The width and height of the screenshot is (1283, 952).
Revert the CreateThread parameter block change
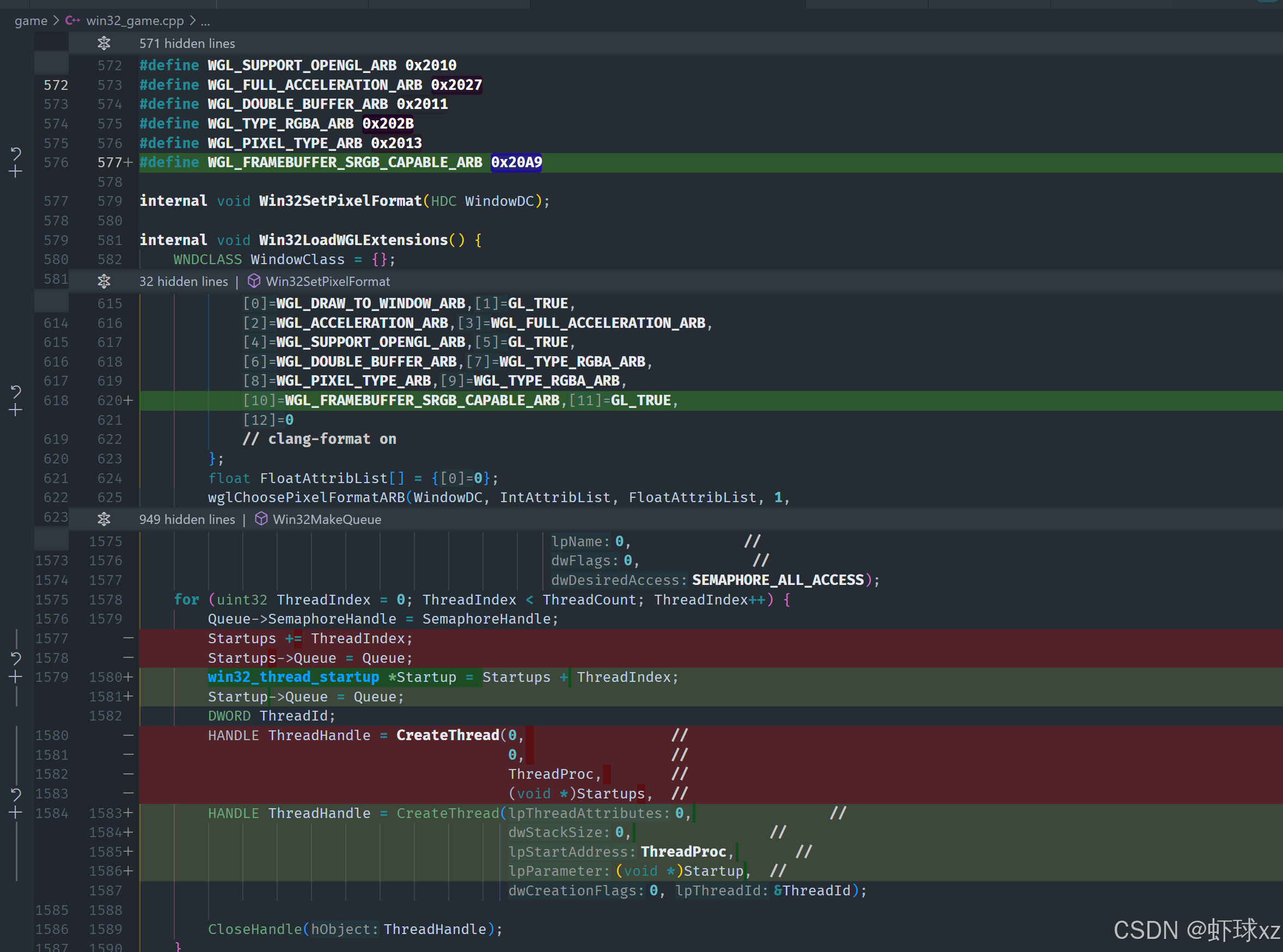coord(16,794)
